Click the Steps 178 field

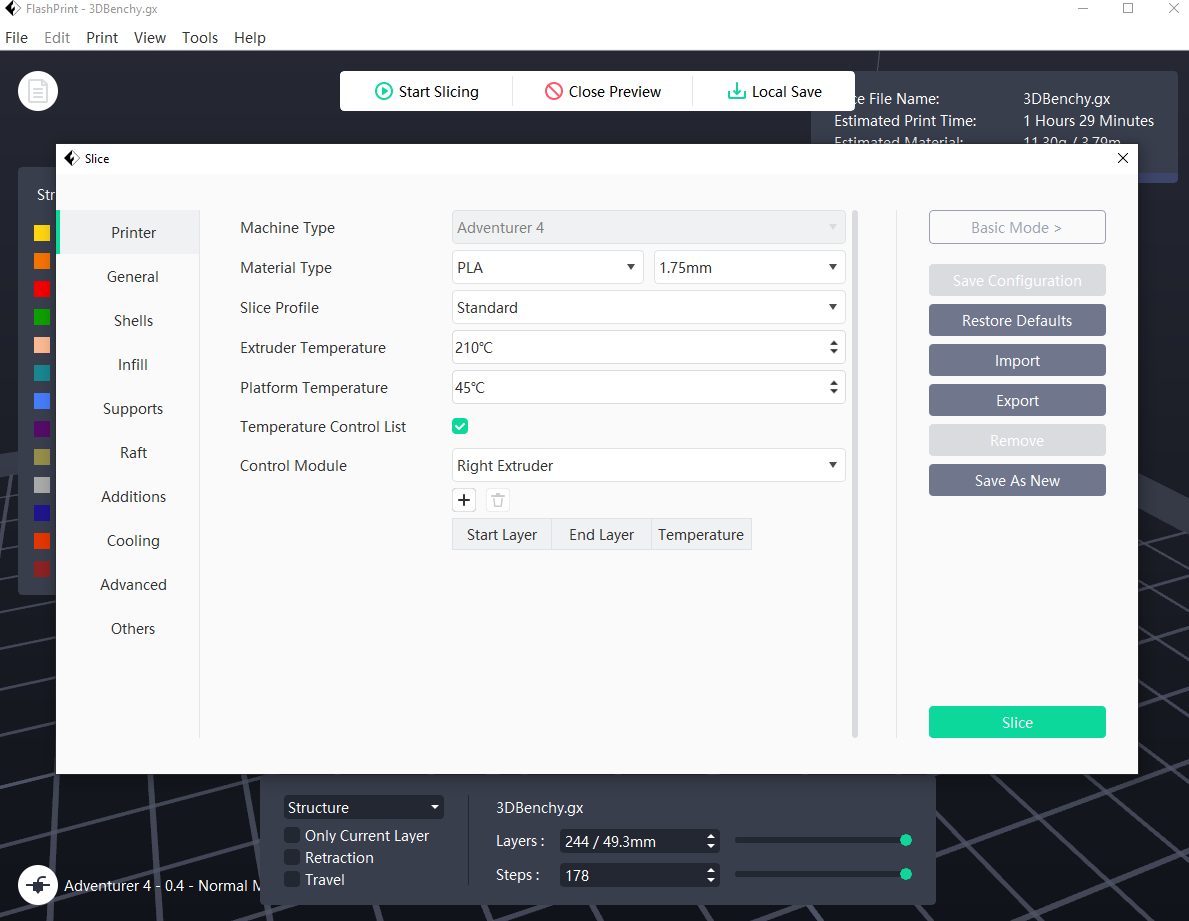click(639, 875)
